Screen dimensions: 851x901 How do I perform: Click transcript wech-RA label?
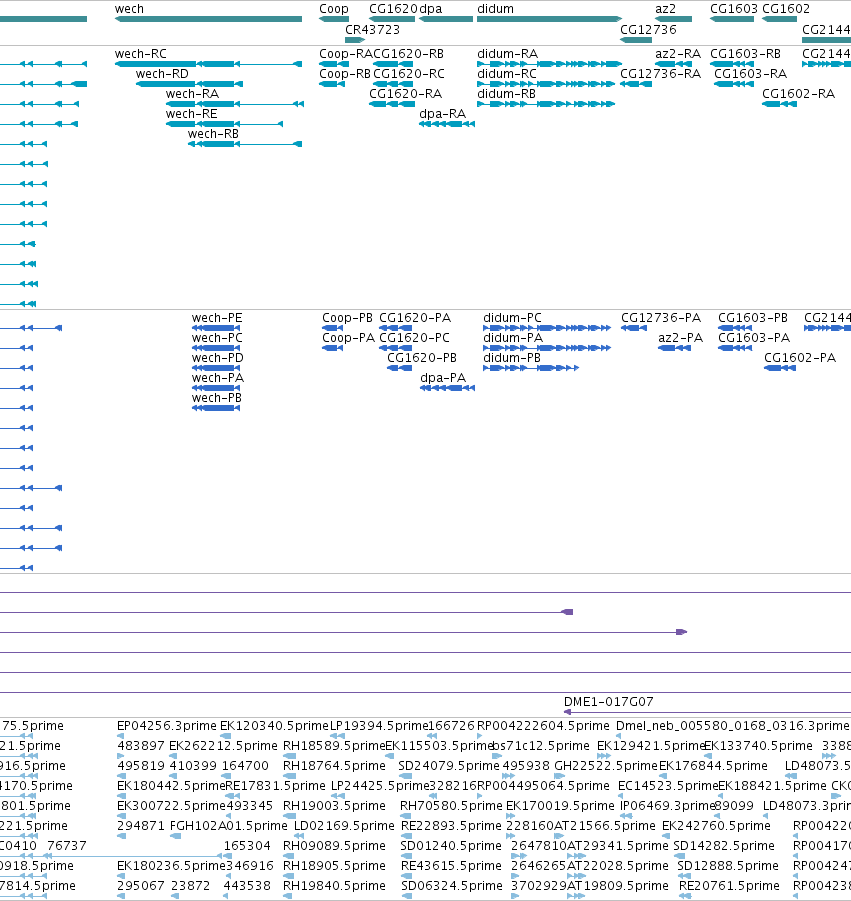192,94
